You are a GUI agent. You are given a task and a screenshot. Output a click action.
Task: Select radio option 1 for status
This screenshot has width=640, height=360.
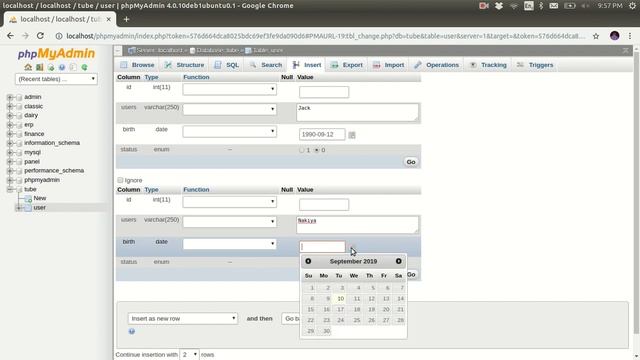click(302, 150)
